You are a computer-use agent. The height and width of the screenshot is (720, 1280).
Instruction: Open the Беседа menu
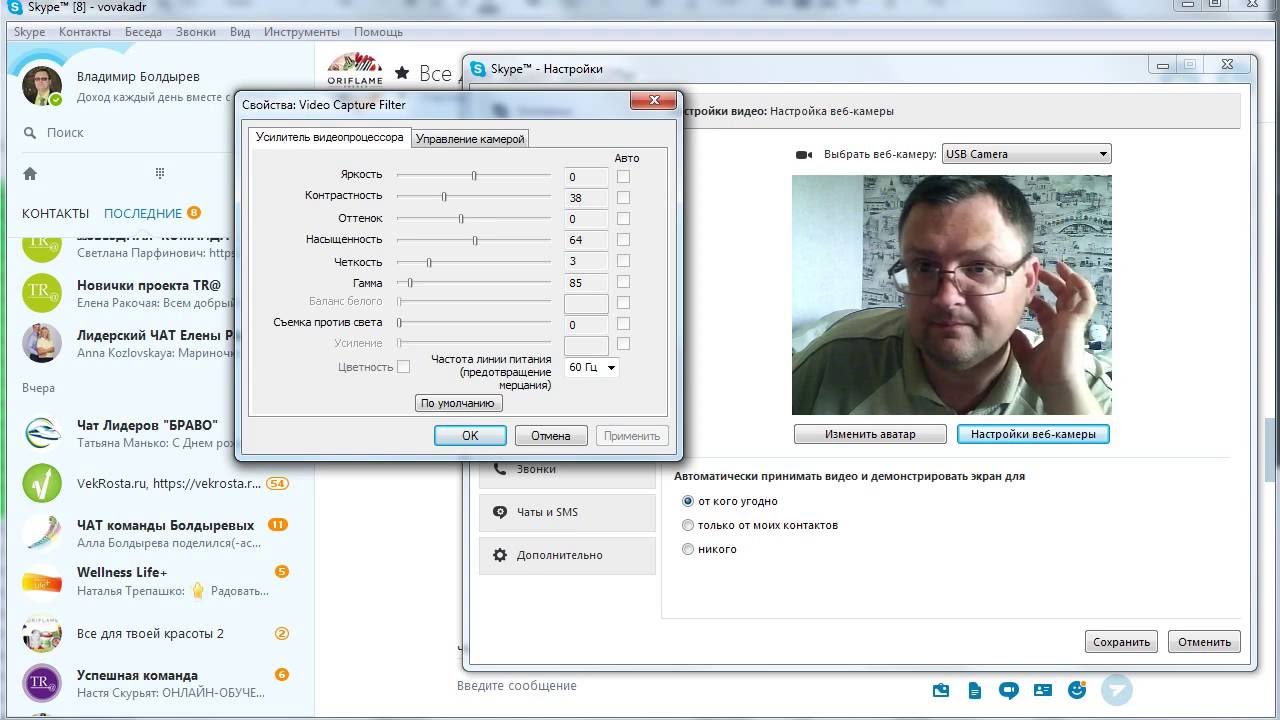coord(143,32)
